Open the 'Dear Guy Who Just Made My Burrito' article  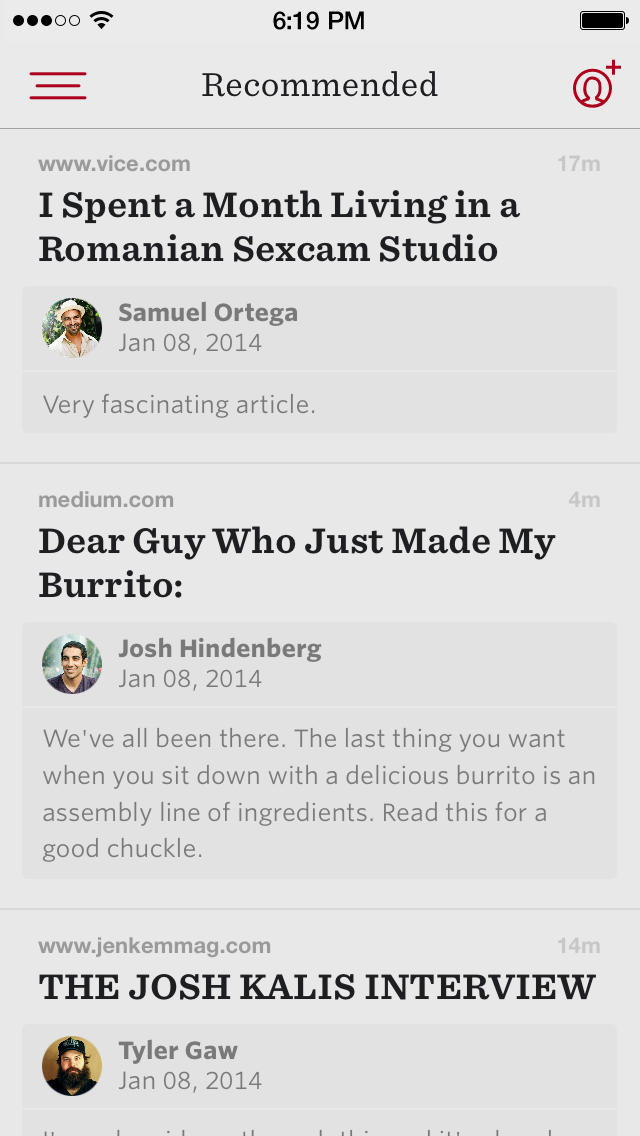[x=296, y=563]
